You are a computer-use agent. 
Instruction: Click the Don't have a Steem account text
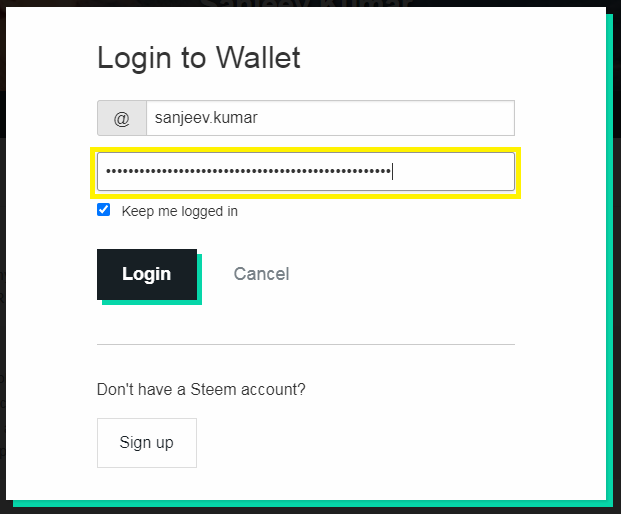[x=201, y=390]
